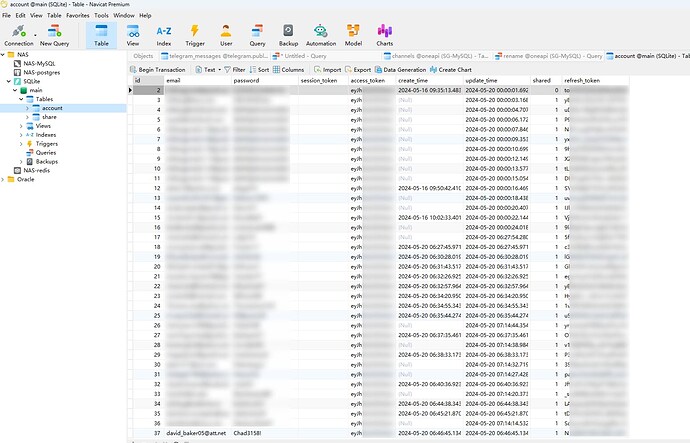Expand the Backups node
Viewport: 690px width, 443px height.
[x=21, y=161]
